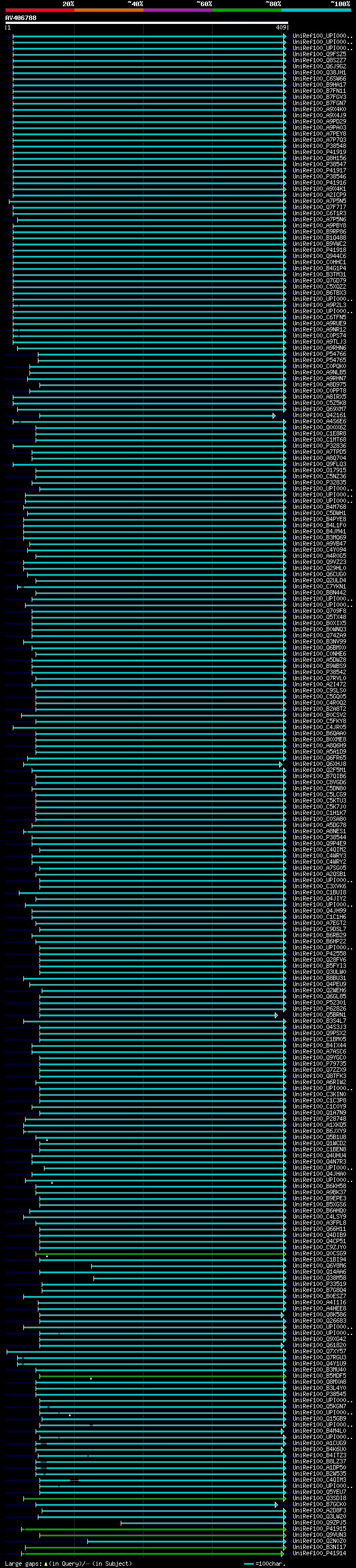This screenshot has width=356, height=1568.
Task: Click UniRef100_C5XQZ2 label
Action: click(319, 286)
